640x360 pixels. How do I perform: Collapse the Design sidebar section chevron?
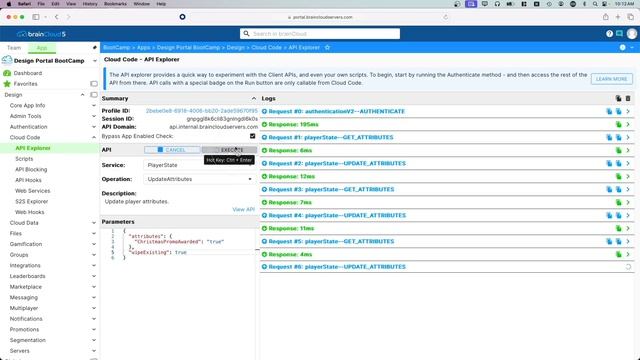82,95
